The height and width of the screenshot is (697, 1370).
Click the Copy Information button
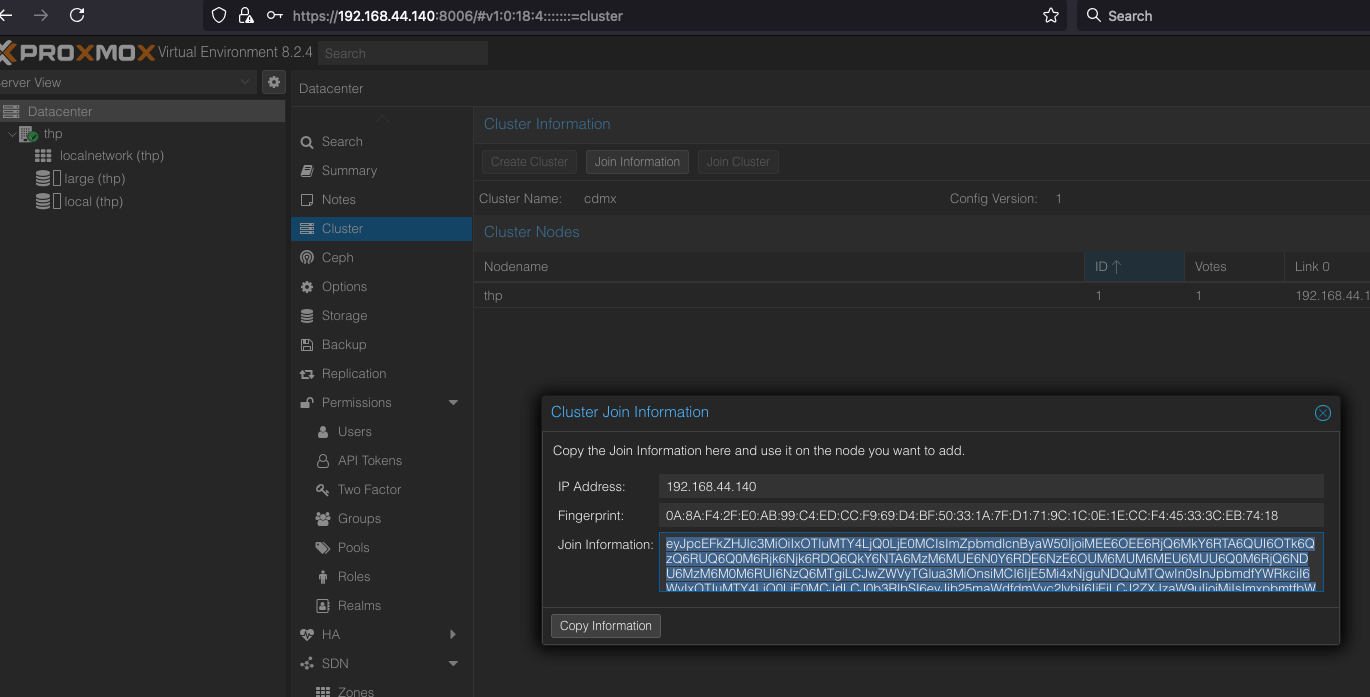(605, 626)
